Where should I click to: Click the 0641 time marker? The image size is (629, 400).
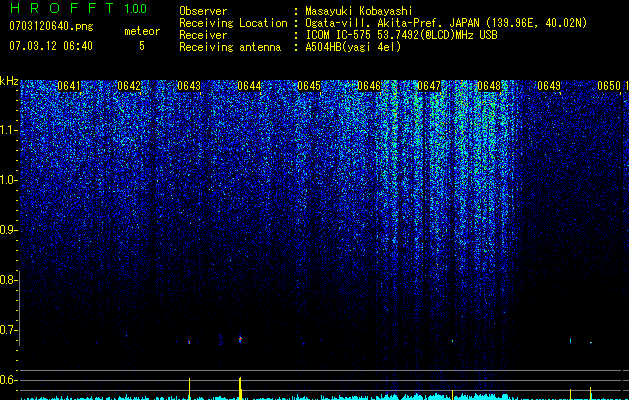[x=69, y=86]
